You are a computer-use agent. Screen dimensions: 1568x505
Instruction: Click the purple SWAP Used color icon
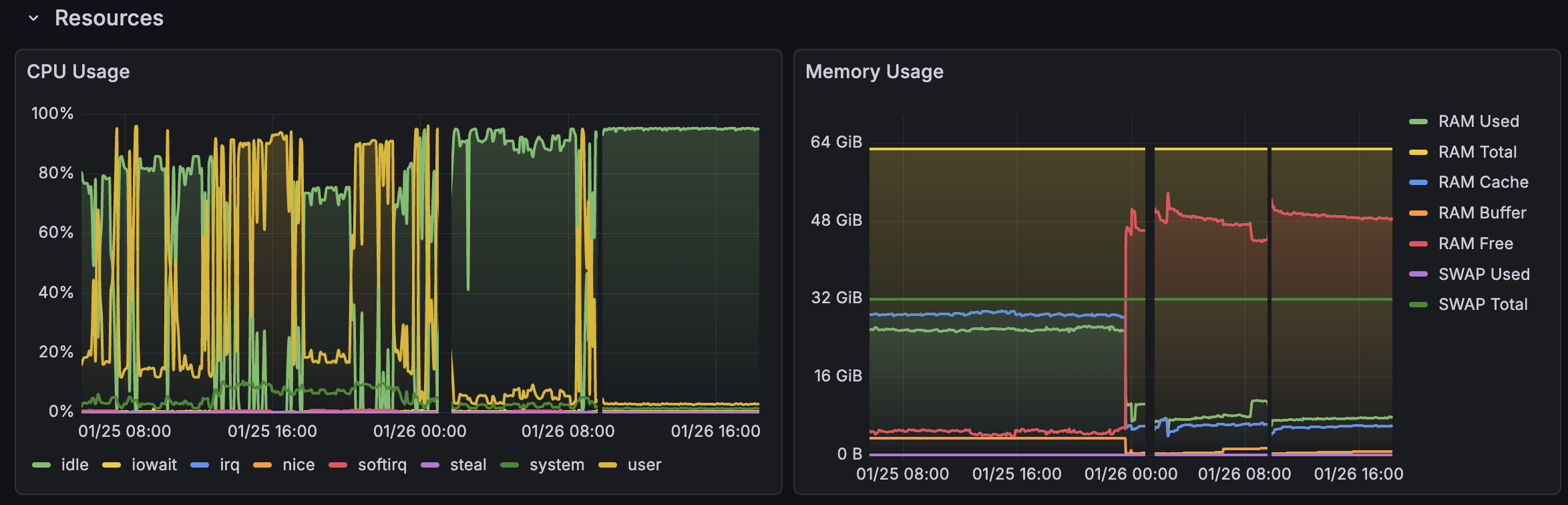[1418, 275]
